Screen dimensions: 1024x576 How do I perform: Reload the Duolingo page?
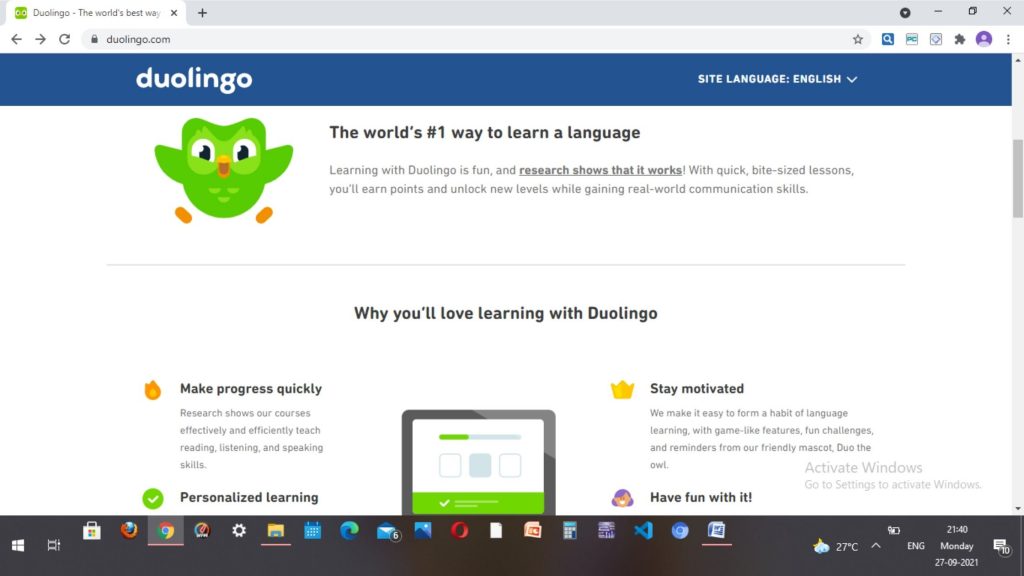click(64, 39)
